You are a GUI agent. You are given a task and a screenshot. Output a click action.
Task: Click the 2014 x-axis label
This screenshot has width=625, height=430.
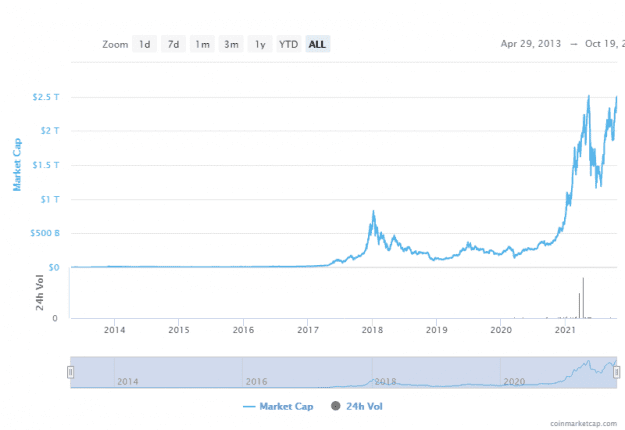coord(114,330)
